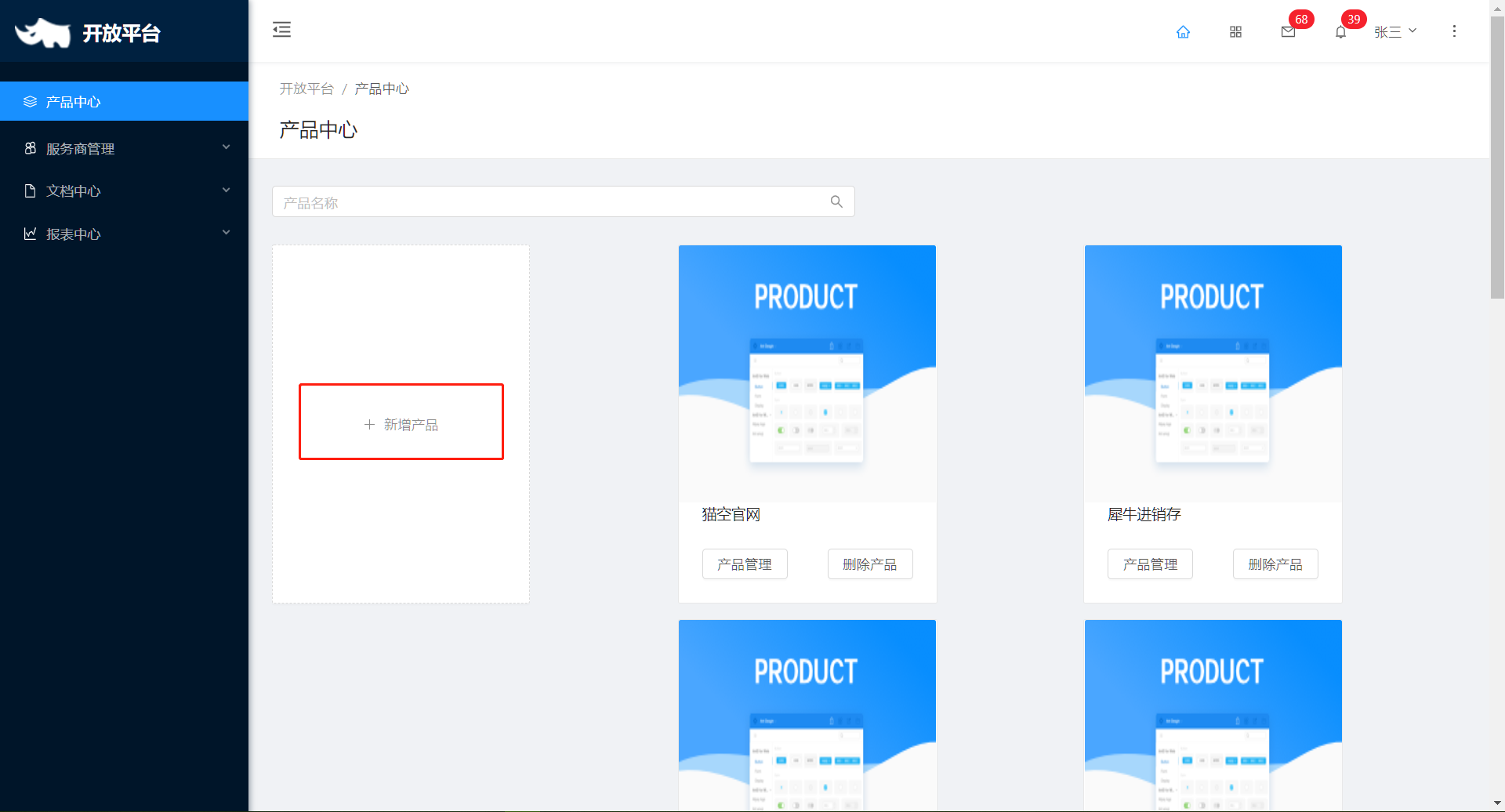Click the 服务商管理 icon in sidebar

coord(30,148)
